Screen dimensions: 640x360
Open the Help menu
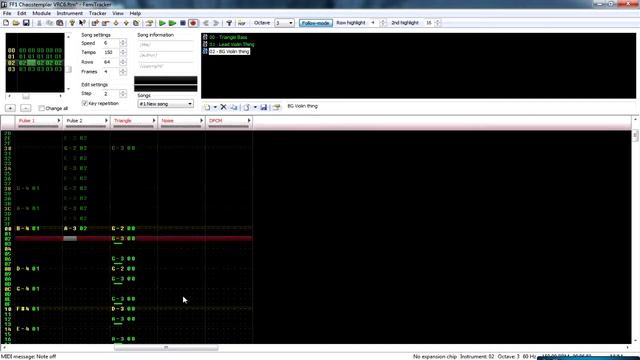coord(135,13)
